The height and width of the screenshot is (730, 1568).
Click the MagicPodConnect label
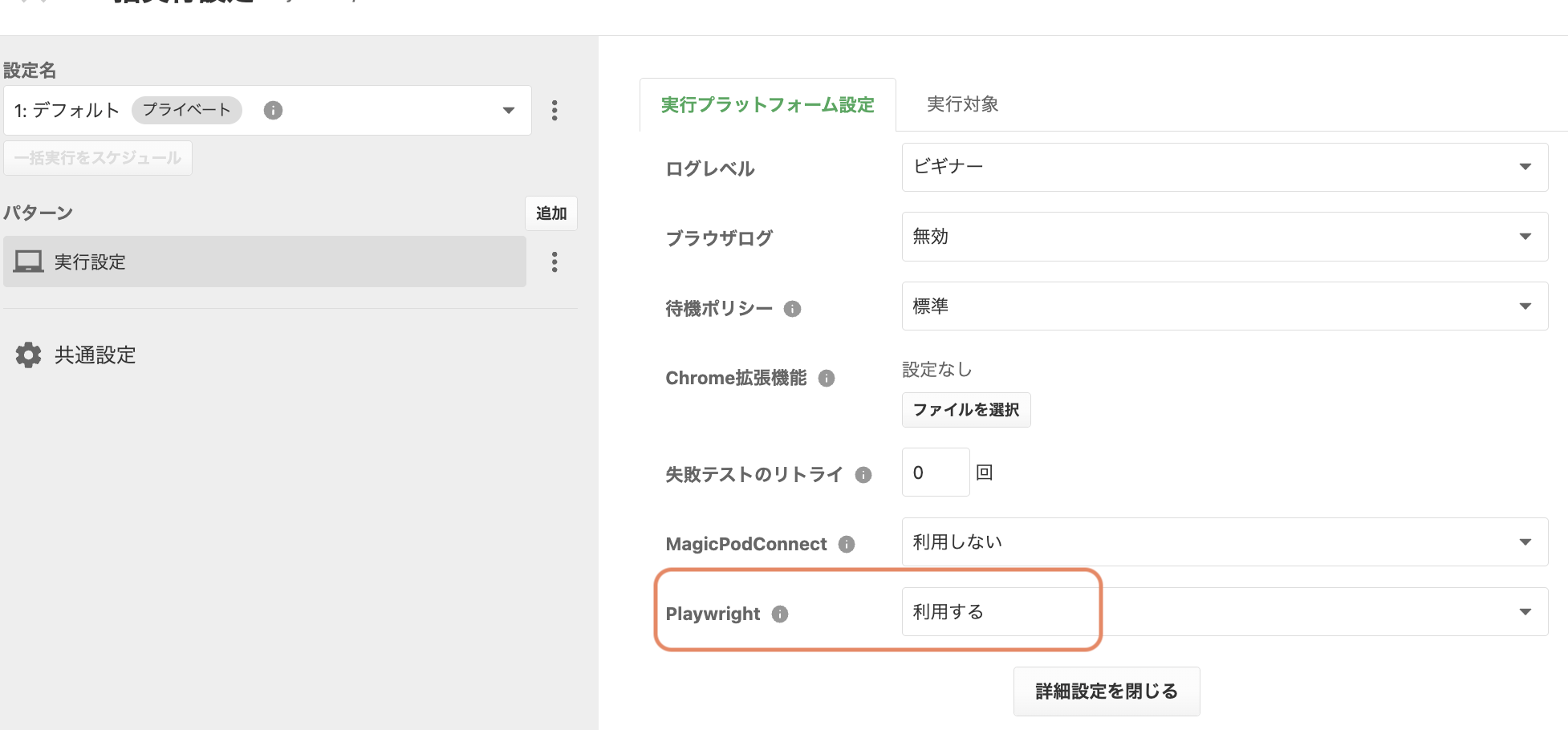click(x=746, y=545)
